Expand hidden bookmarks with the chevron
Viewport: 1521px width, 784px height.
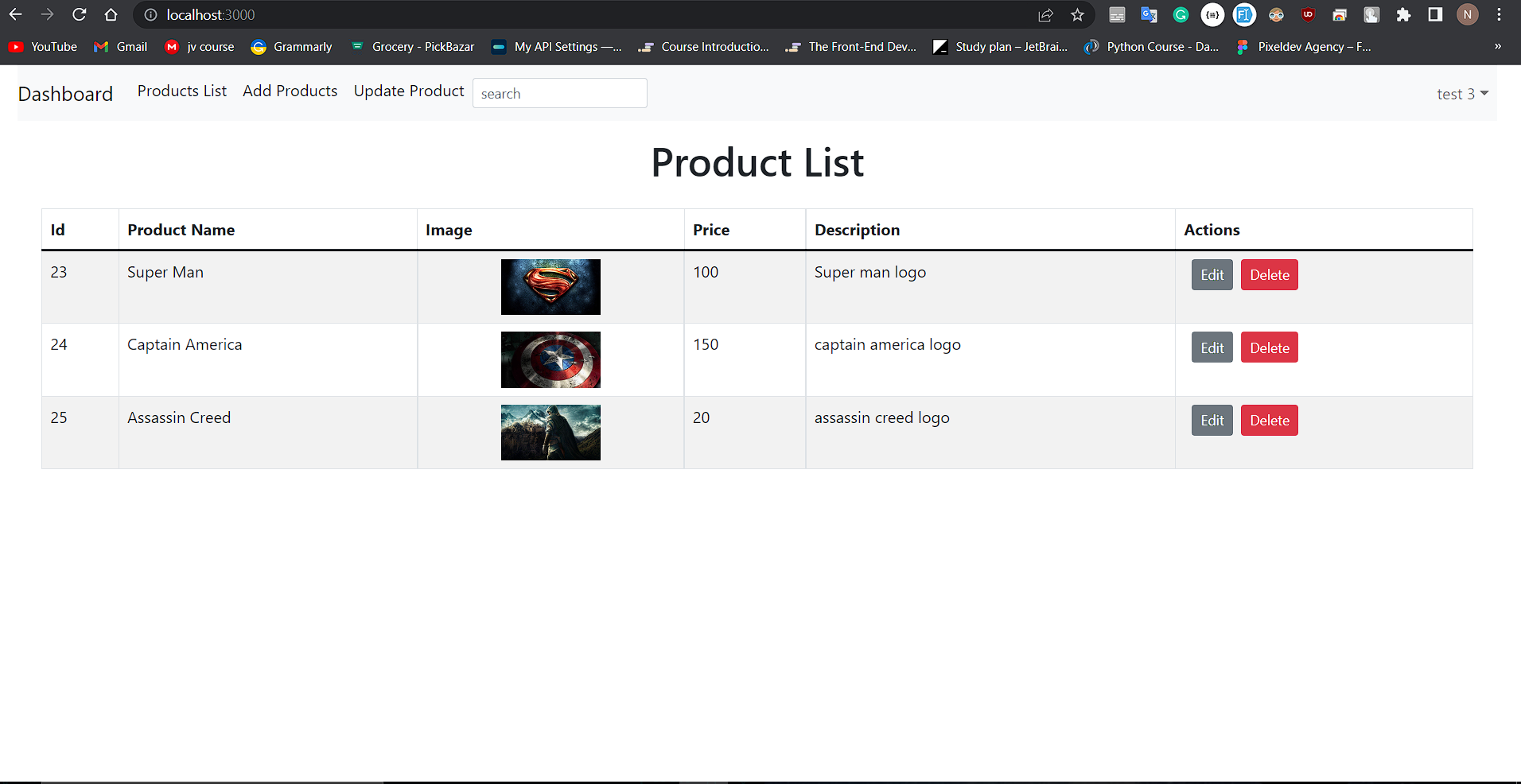(x=1497, y=46)
